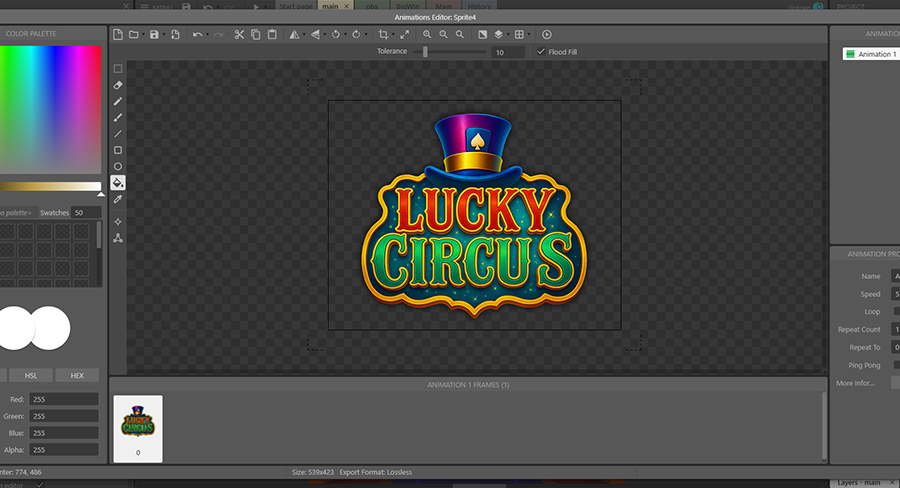Activate the color picker eyedropper tool
The height and width of the screenshot is (488, 900).
click(118, 199)
